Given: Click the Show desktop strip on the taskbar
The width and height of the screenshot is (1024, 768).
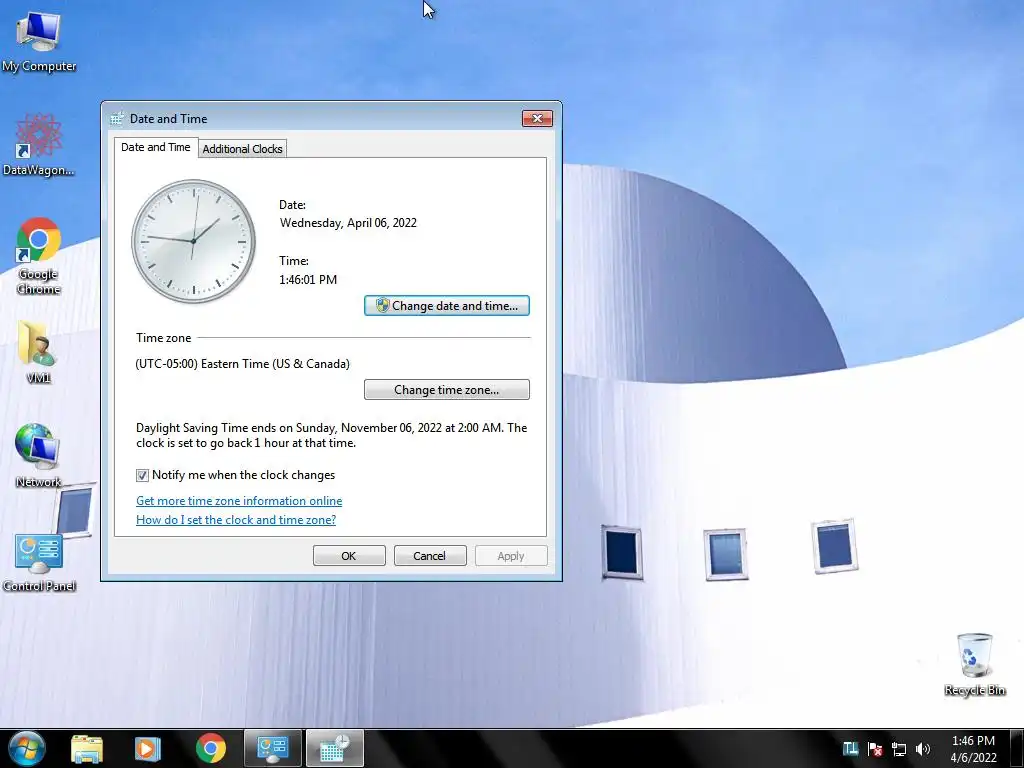Looking at the screenshot, I should [1017, 748].
